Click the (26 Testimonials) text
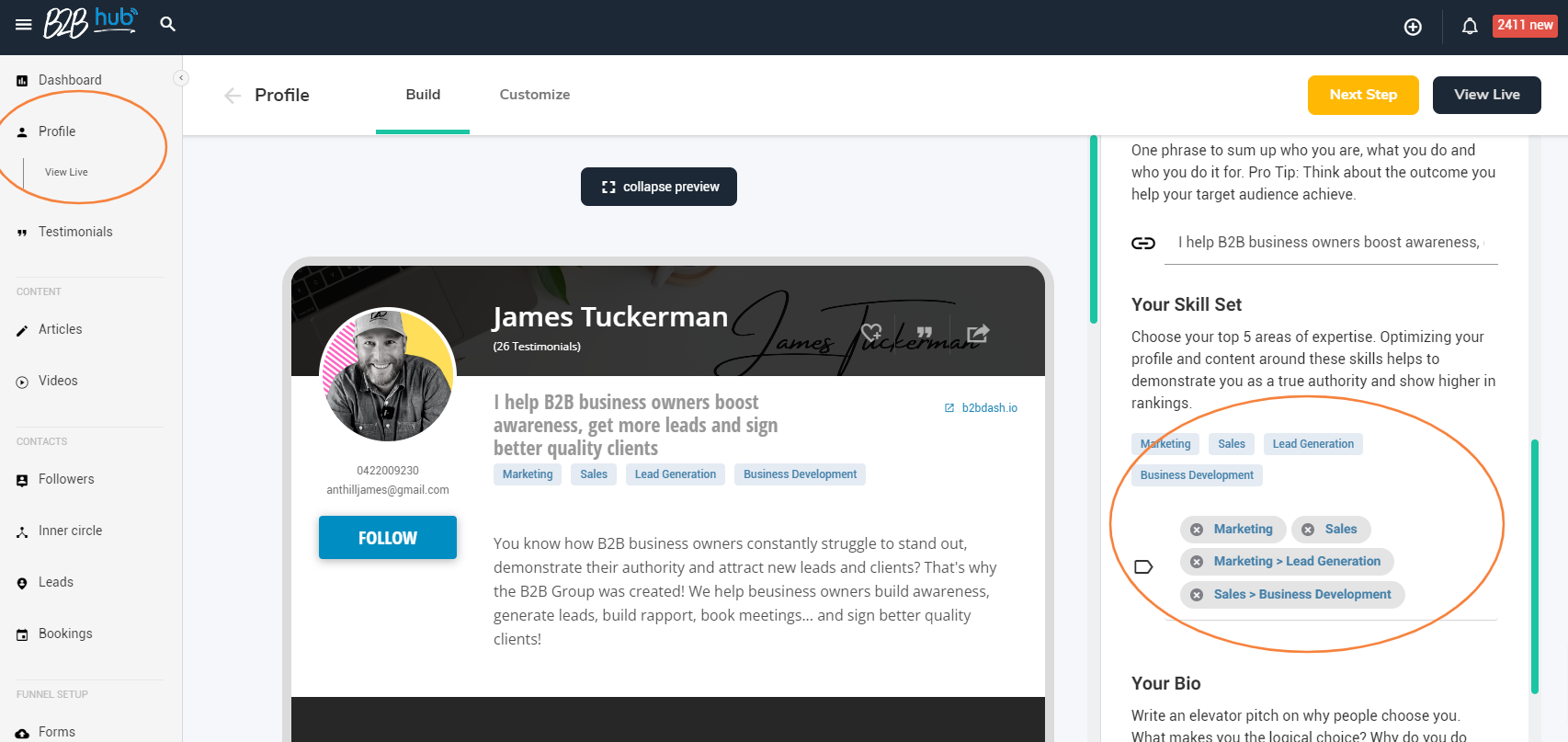1568x742 pixels. click(x=537, y=347)
